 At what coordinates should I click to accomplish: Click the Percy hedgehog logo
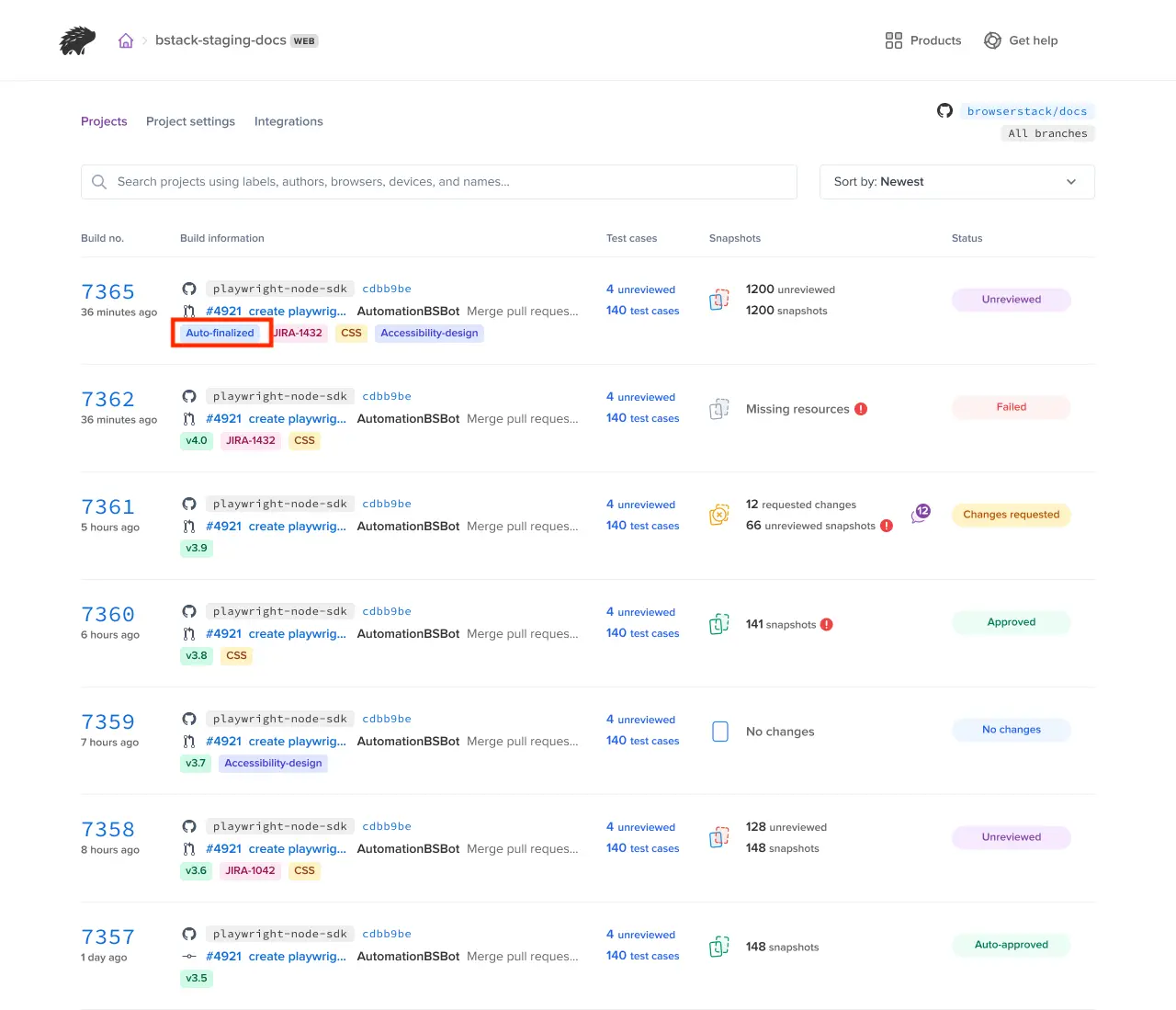77,40
